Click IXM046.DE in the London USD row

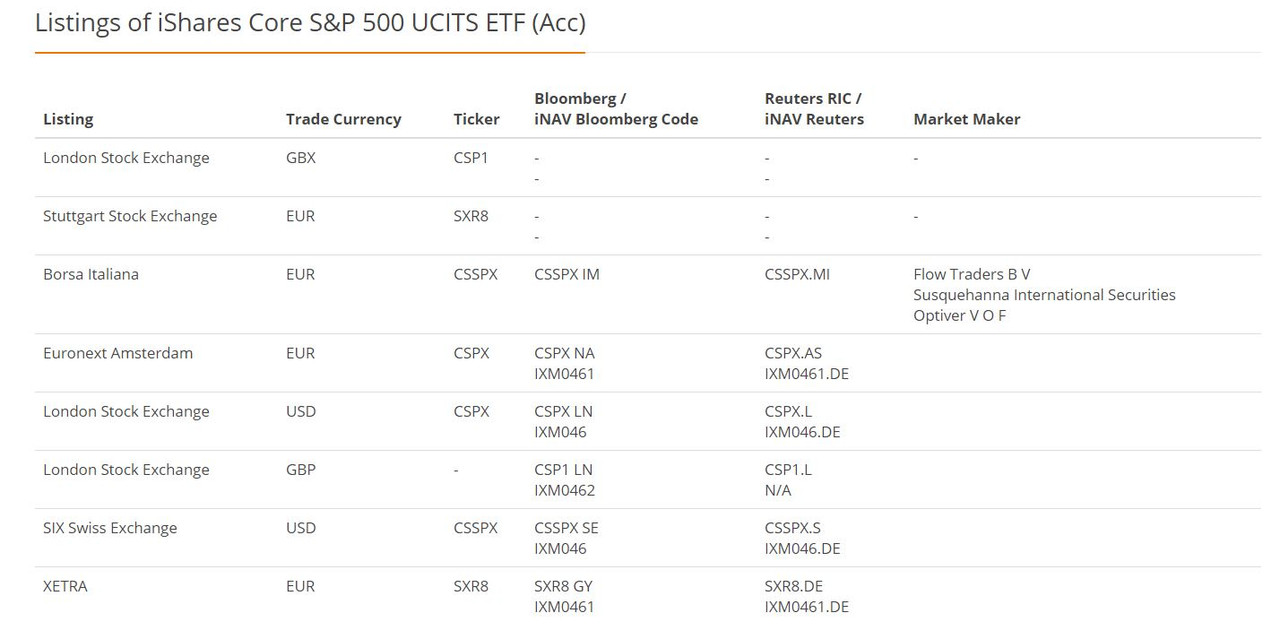tap(802, 432)
